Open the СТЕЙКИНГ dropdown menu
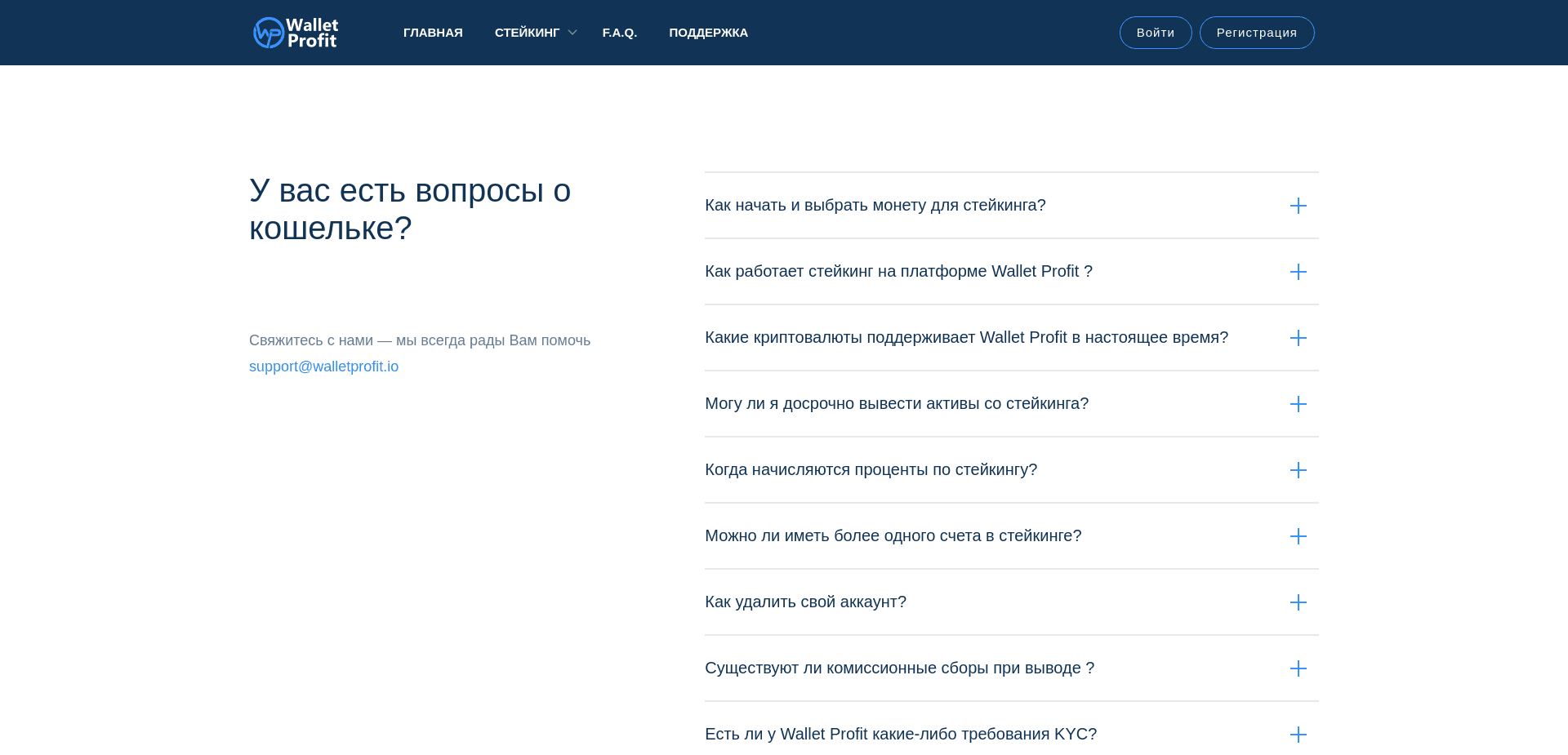The width and height of the screenshot is (1568, 755). tap(528, 33)
